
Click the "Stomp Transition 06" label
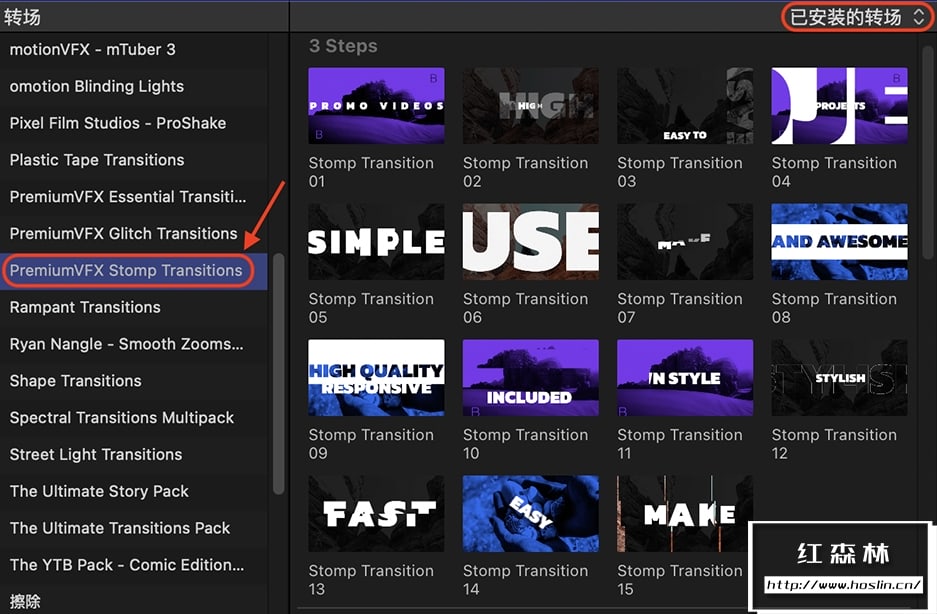(x=525, y=308)
